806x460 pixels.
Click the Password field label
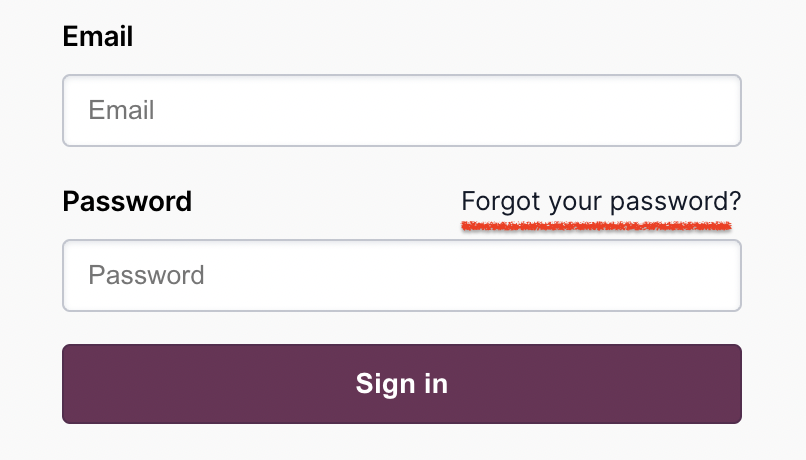pyautogui.click(x=127, y=201)
